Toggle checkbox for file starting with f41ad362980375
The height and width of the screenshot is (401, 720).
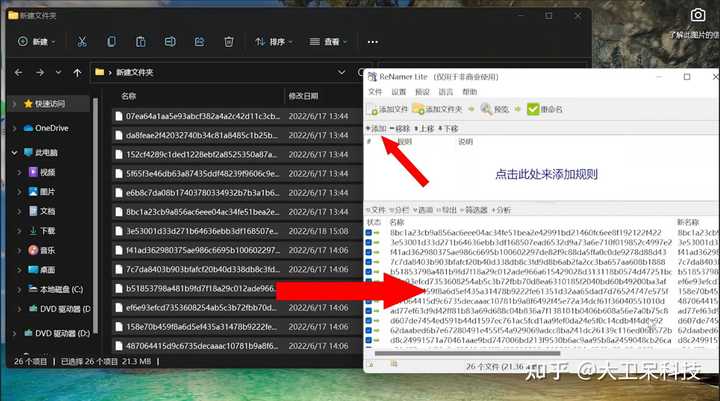369,252
